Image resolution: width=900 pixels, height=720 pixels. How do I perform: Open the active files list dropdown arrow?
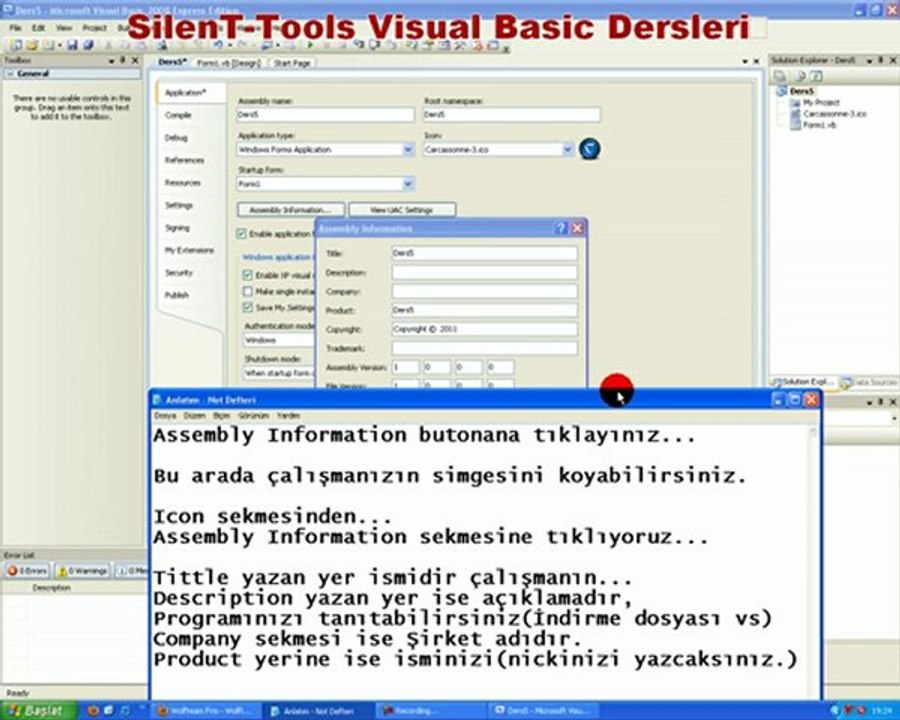tap(745, 61)
